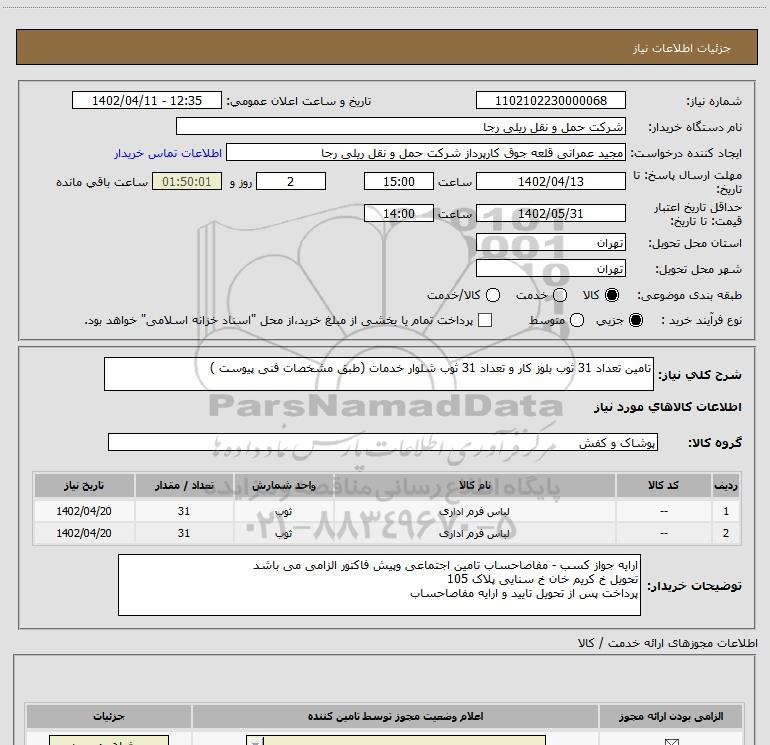Screen dimensions: 770x745
Task: Click the شهر محل تحویل تهران field
Action: point(550,268)
